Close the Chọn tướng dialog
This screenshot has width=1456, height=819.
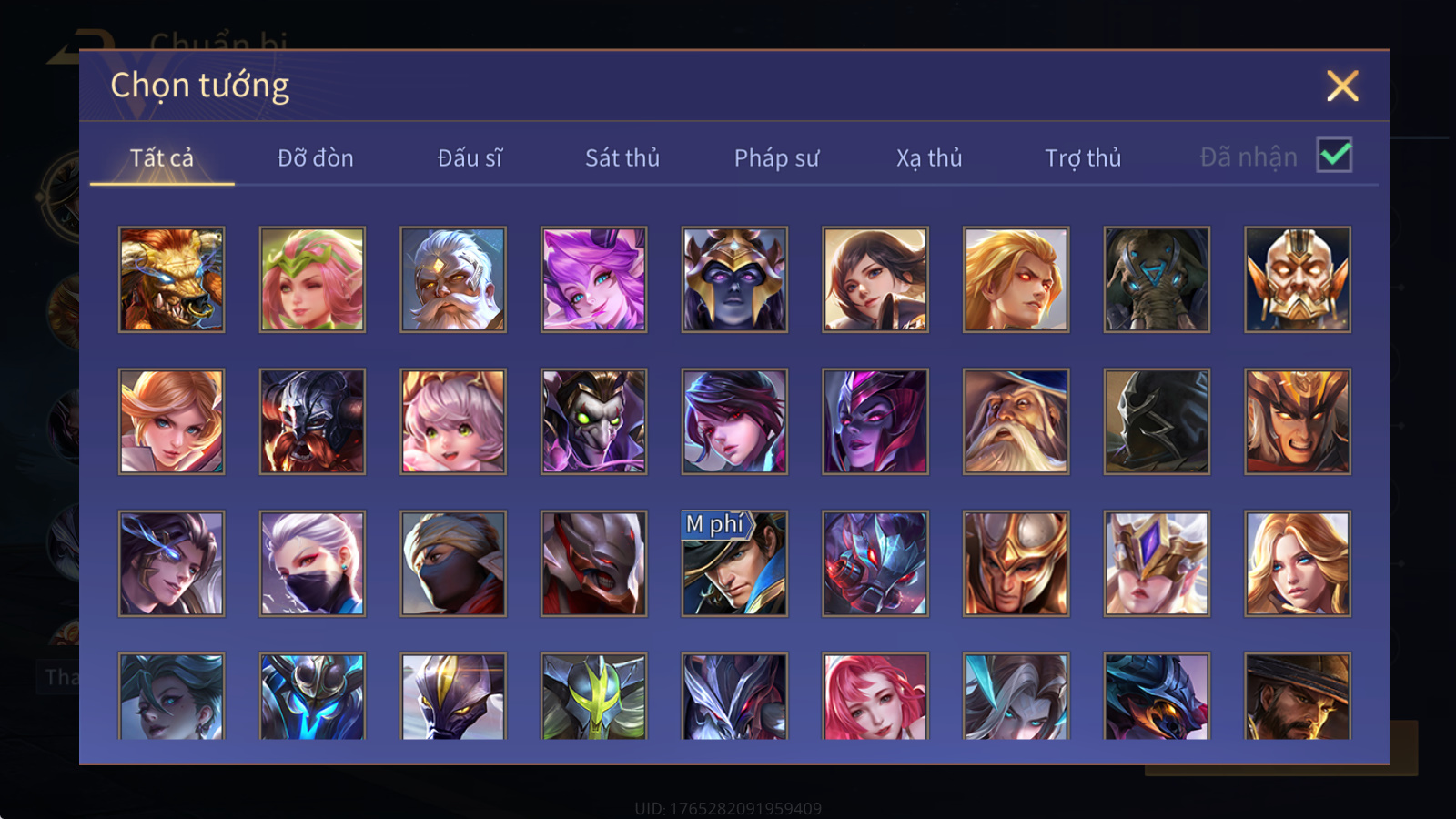1342,86
